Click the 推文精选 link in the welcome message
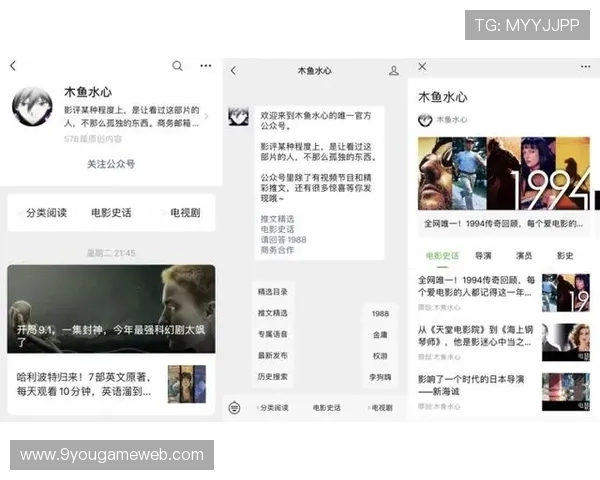The height and width of the screenshot is (480, 600). point(277,219)
